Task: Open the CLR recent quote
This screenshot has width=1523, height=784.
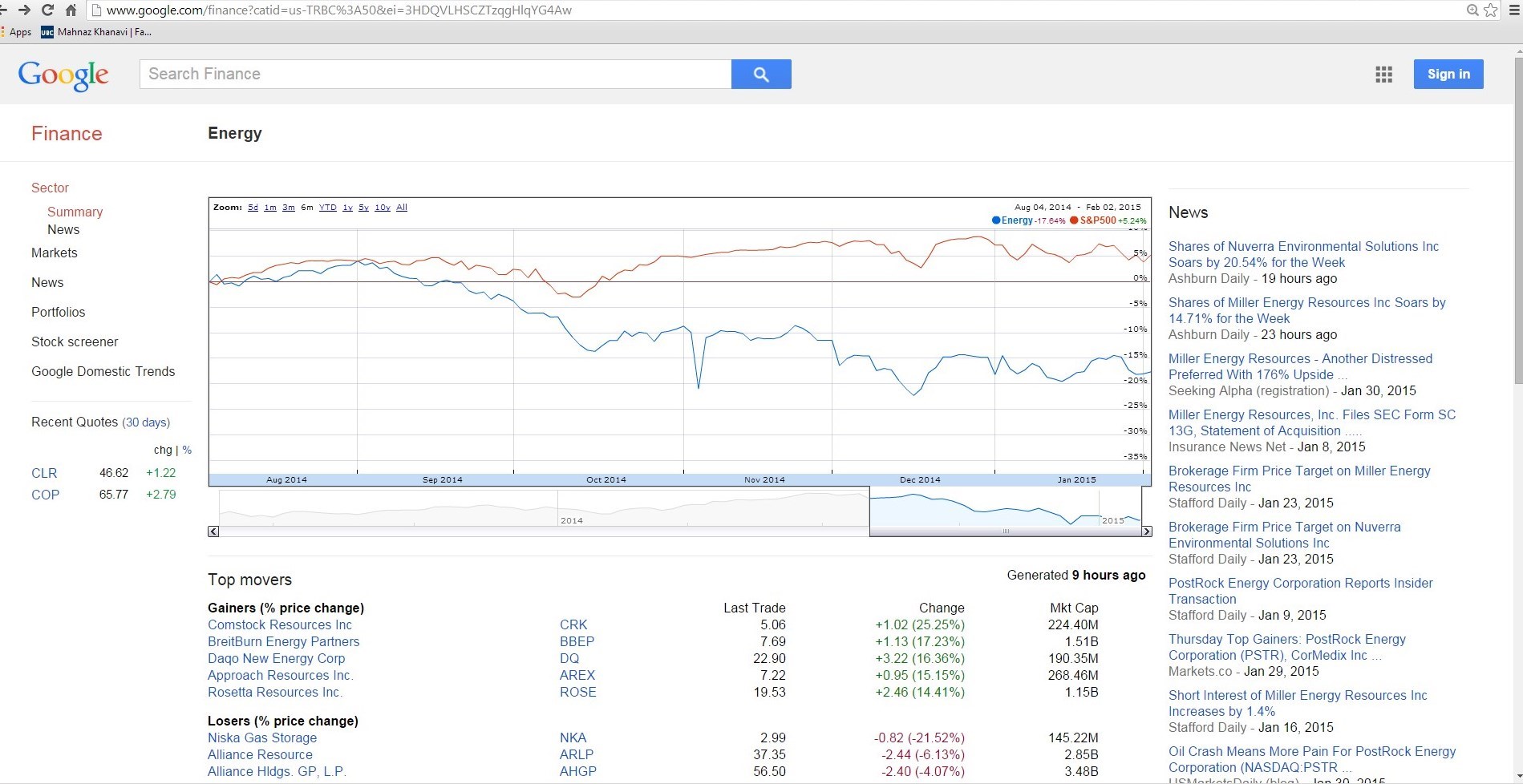Action: (44, 474)
